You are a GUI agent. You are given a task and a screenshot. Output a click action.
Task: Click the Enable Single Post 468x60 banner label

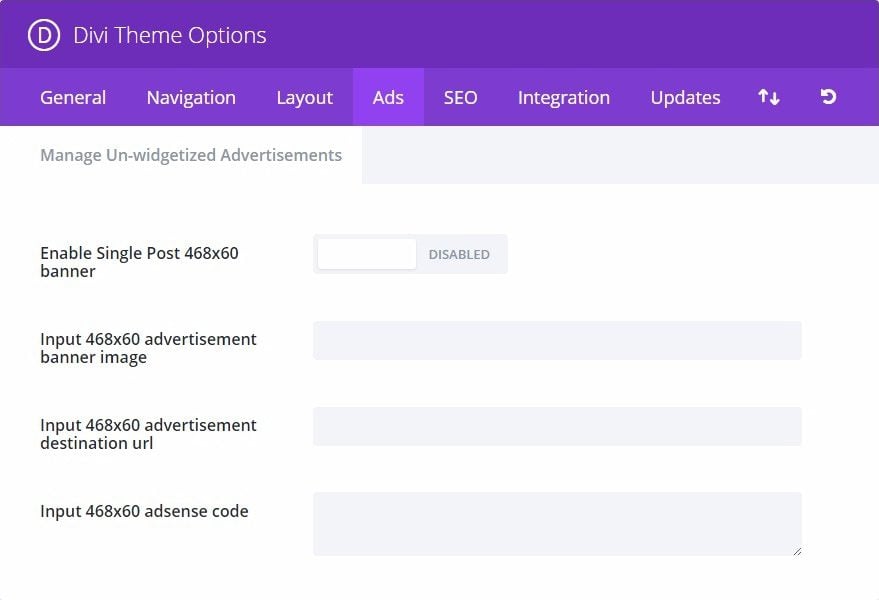pyautogui.click(x=140, y=262)
